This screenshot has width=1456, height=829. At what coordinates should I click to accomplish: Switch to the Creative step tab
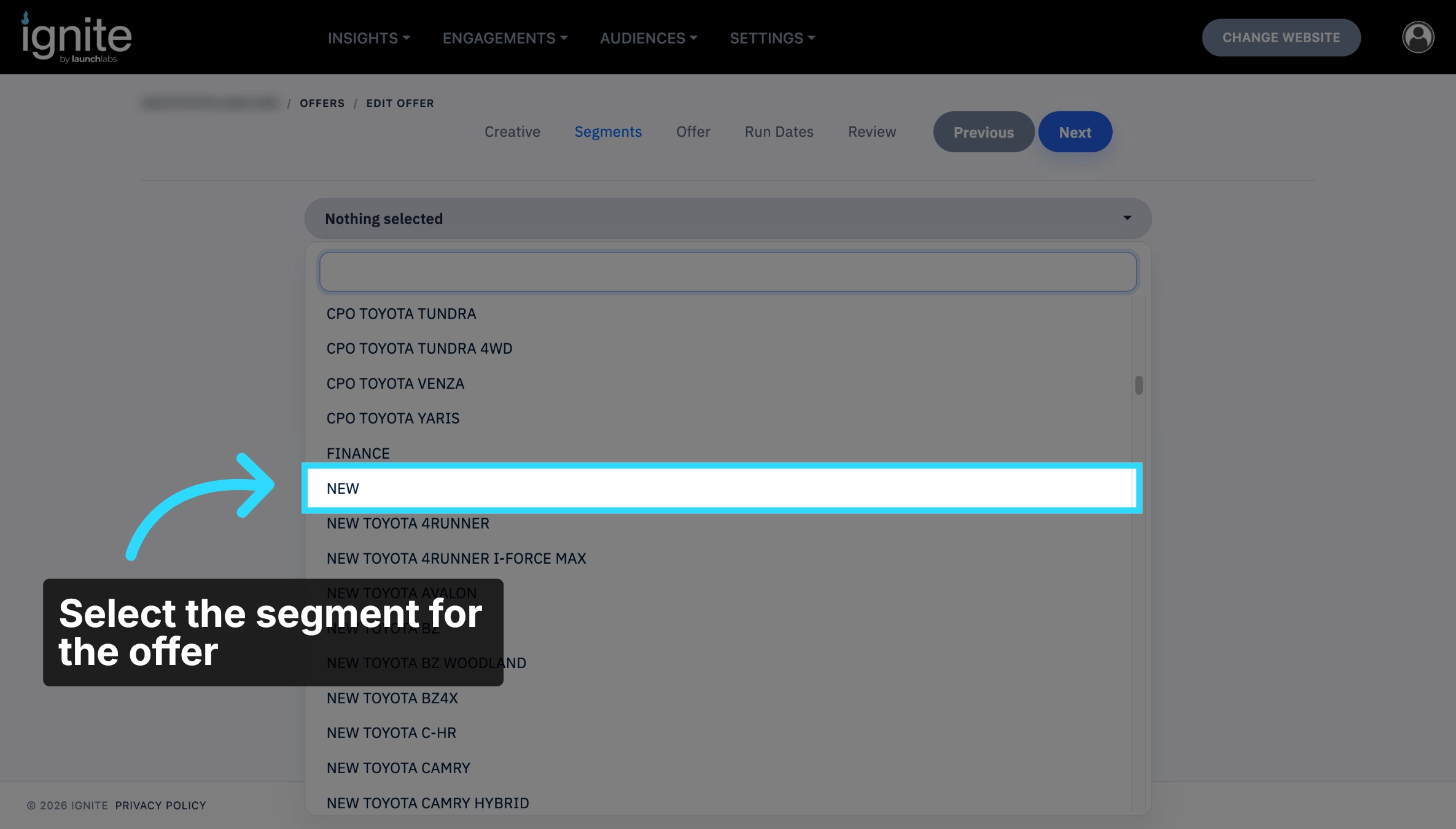512,131
